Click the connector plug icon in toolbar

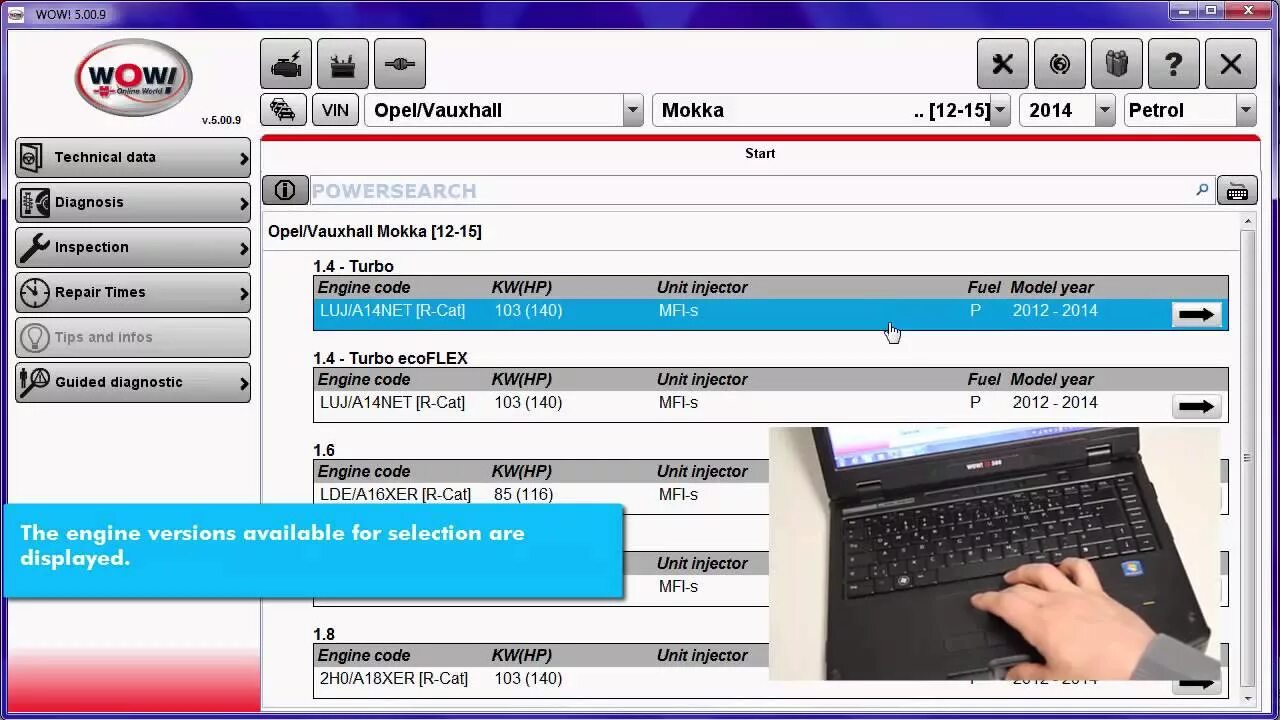click(400, 65)
